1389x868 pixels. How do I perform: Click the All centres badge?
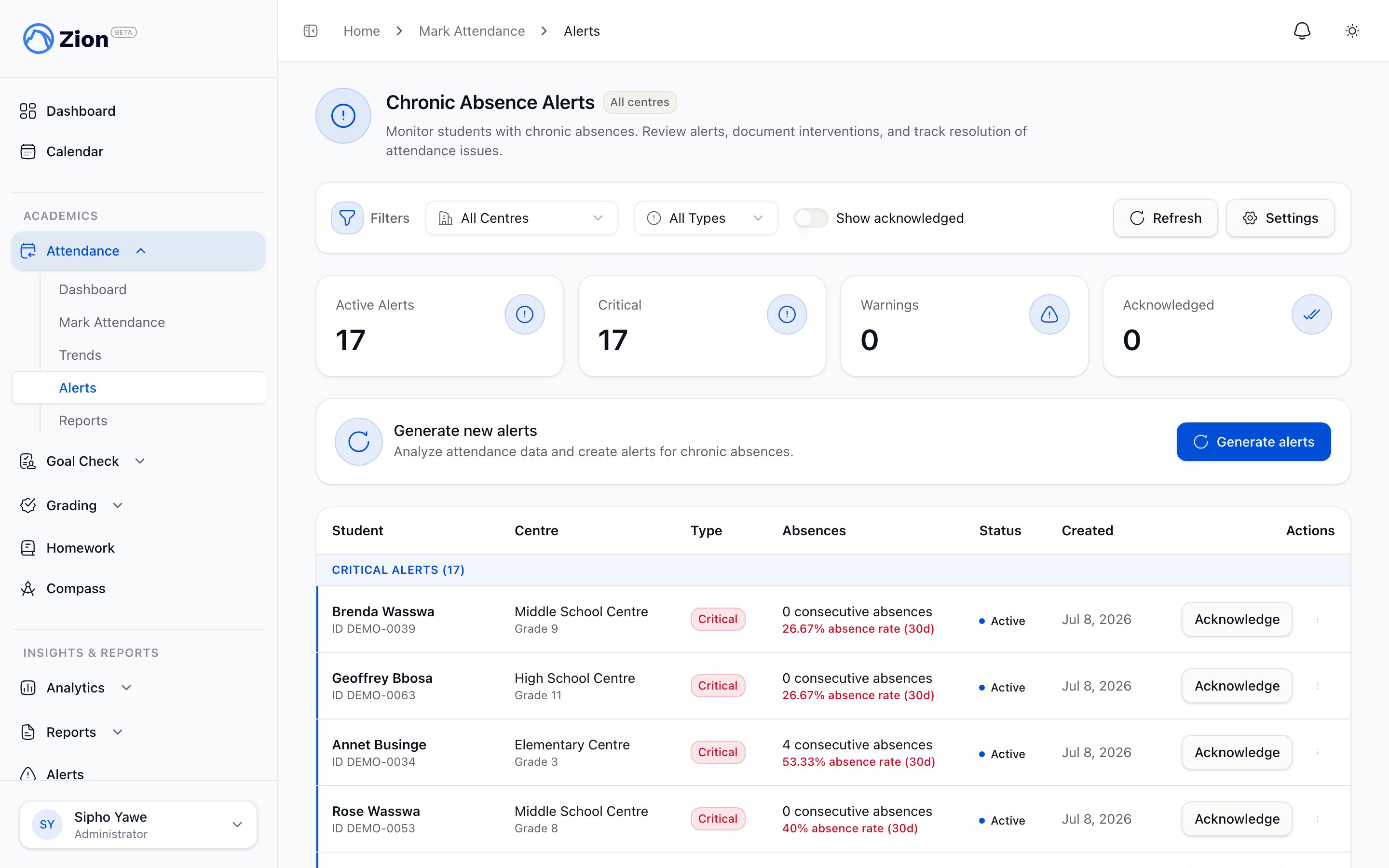tap(640, 102)
